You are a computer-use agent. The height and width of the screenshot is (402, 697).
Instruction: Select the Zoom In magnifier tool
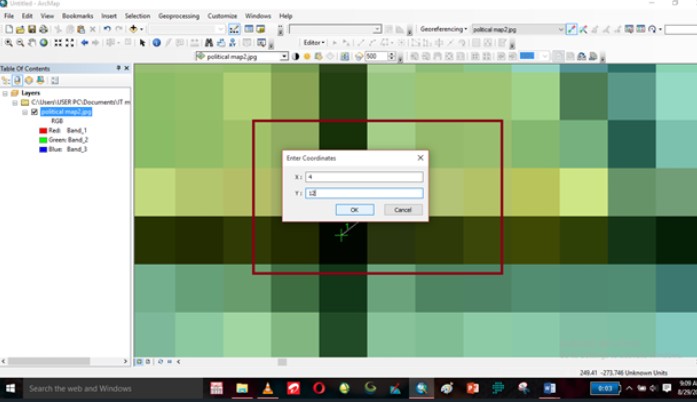pyautogui.click(x=9, y=43)
